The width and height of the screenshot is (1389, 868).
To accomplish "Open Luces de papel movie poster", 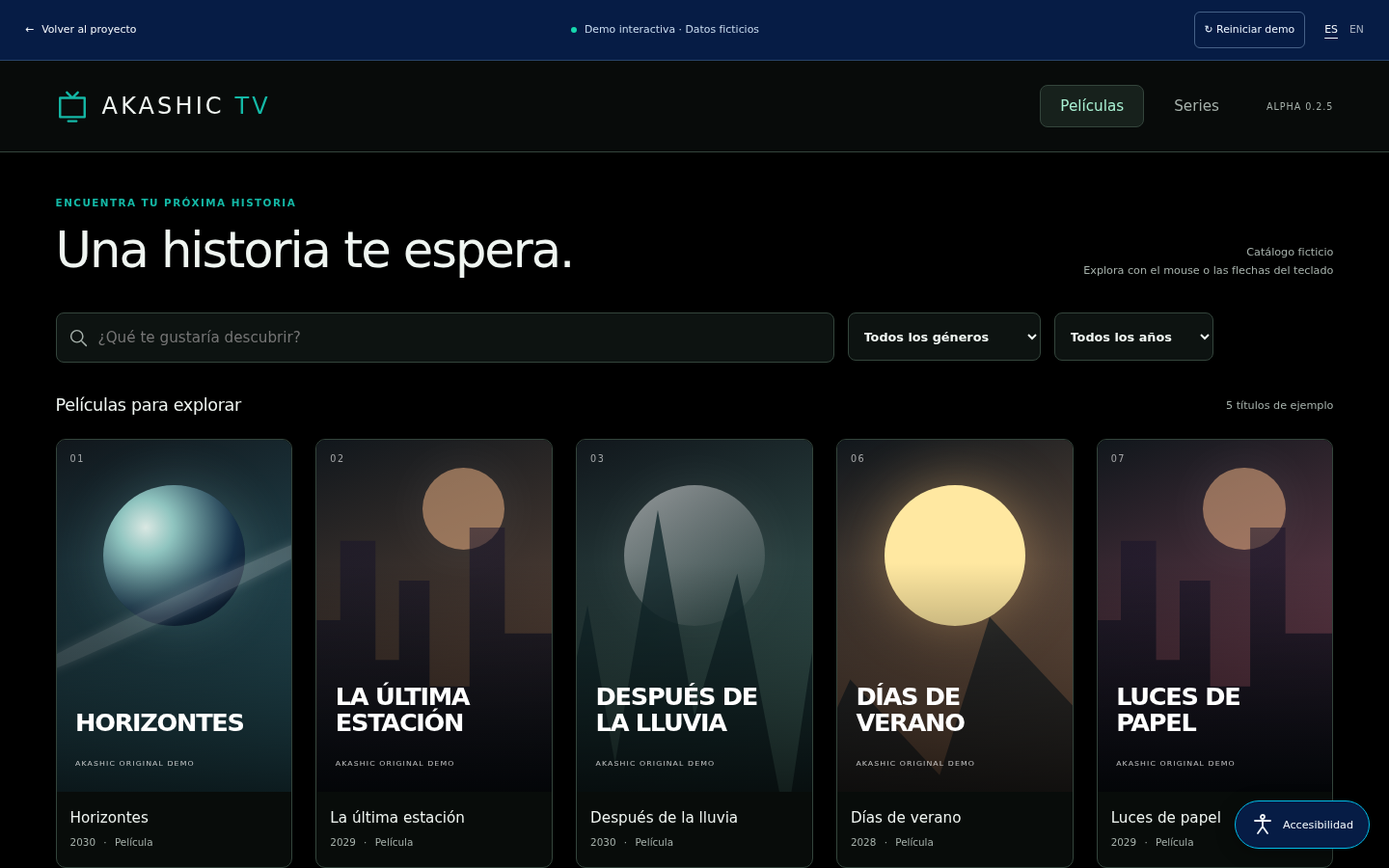I will (1214, 615).
